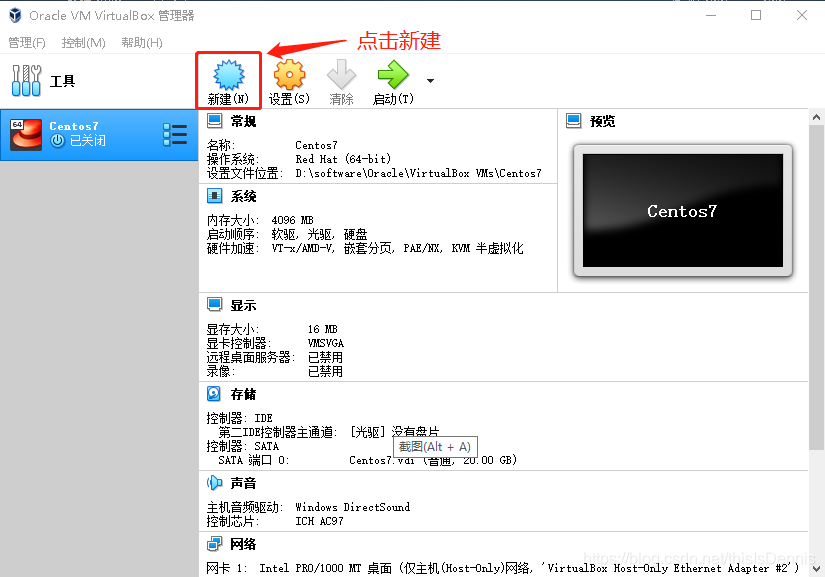Viewport: 825px width, 577px height.
Task: Click the Audio (声音) speaker icon
Action: [x=215, y=482]
